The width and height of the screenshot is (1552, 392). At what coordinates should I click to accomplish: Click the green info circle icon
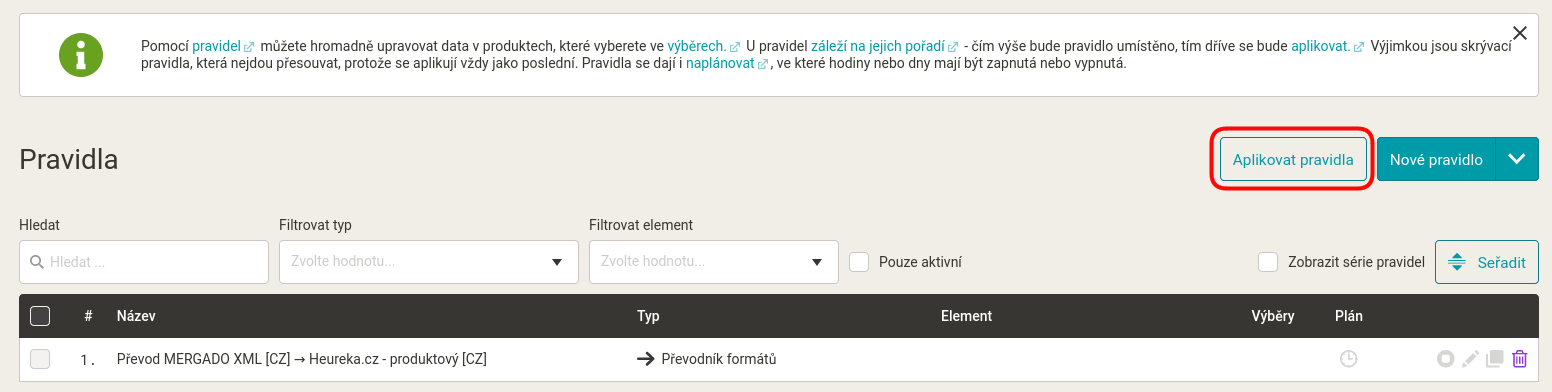coord(79,55)
